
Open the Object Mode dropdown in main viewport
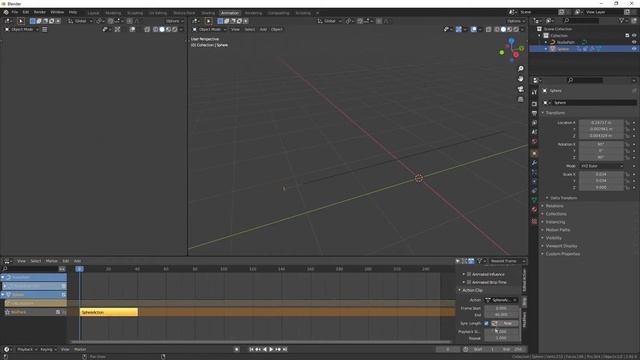209,29
